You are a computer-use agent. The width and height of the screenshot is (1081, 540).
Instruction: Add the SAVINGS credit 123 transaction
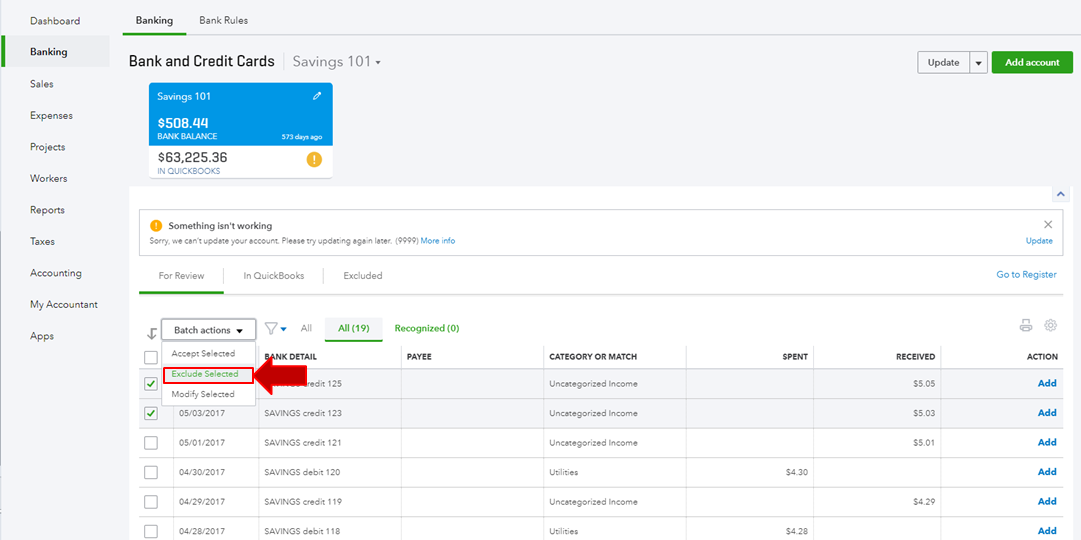[x=1047, y=413]
